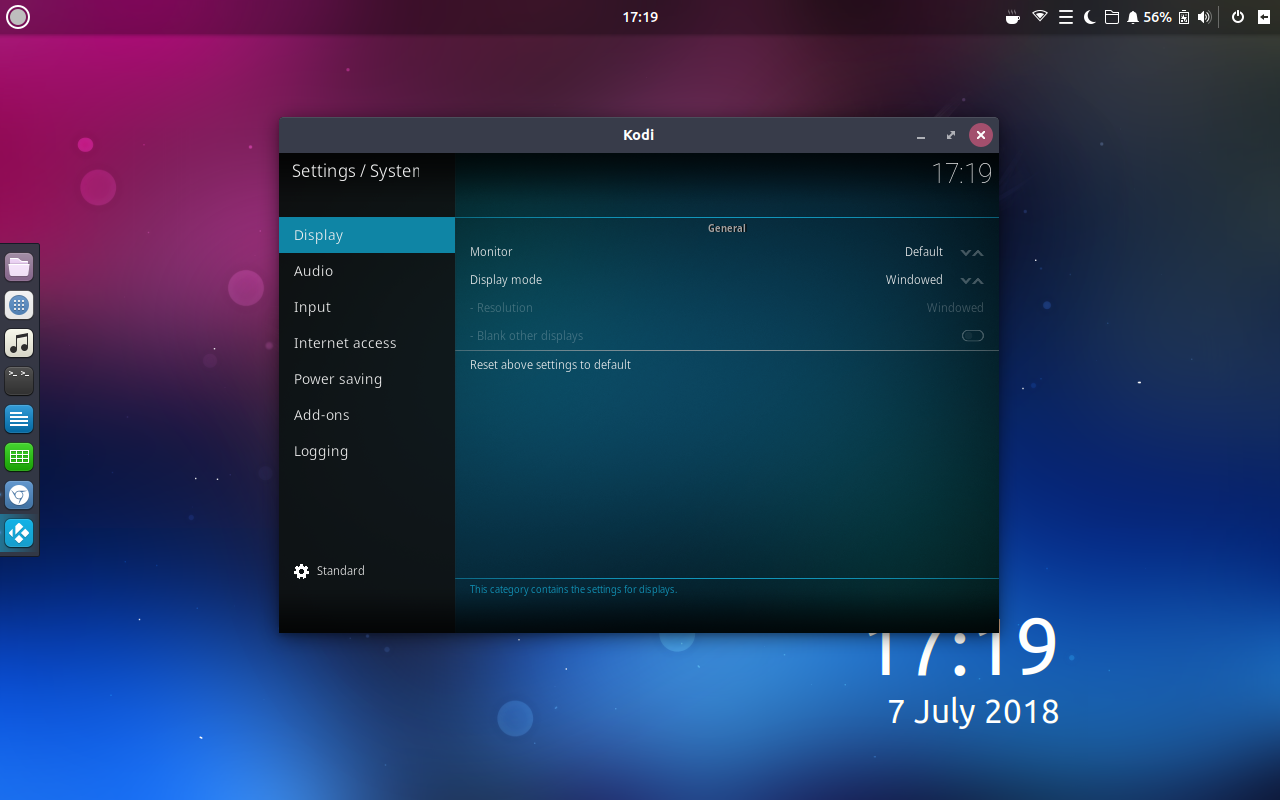Open the Files folder icon in the dock
Viewport: 1280px width, 800px height.
(19, 267)
